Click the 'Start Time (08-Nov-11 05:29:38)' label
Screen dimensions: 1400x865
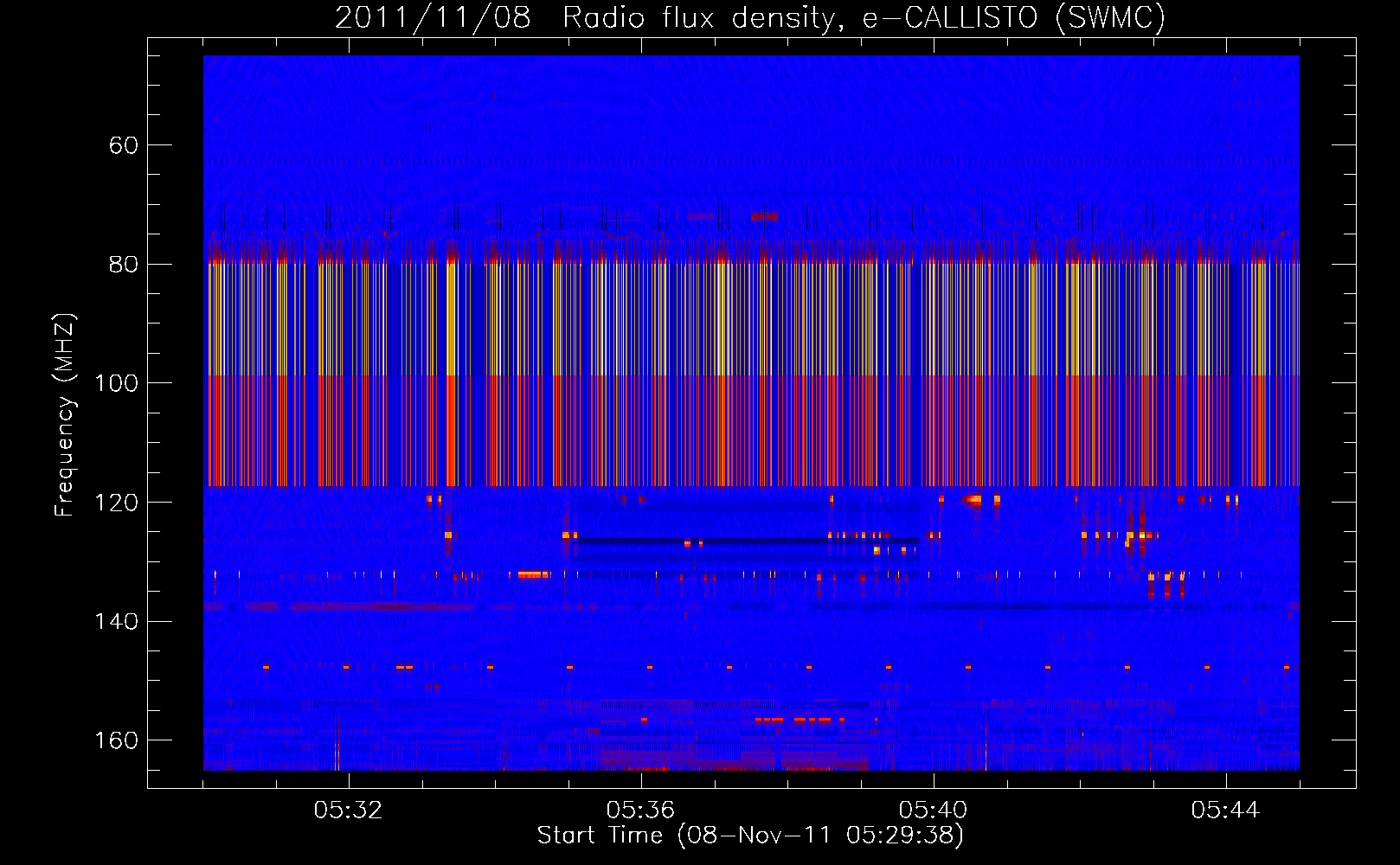[750, 836]
